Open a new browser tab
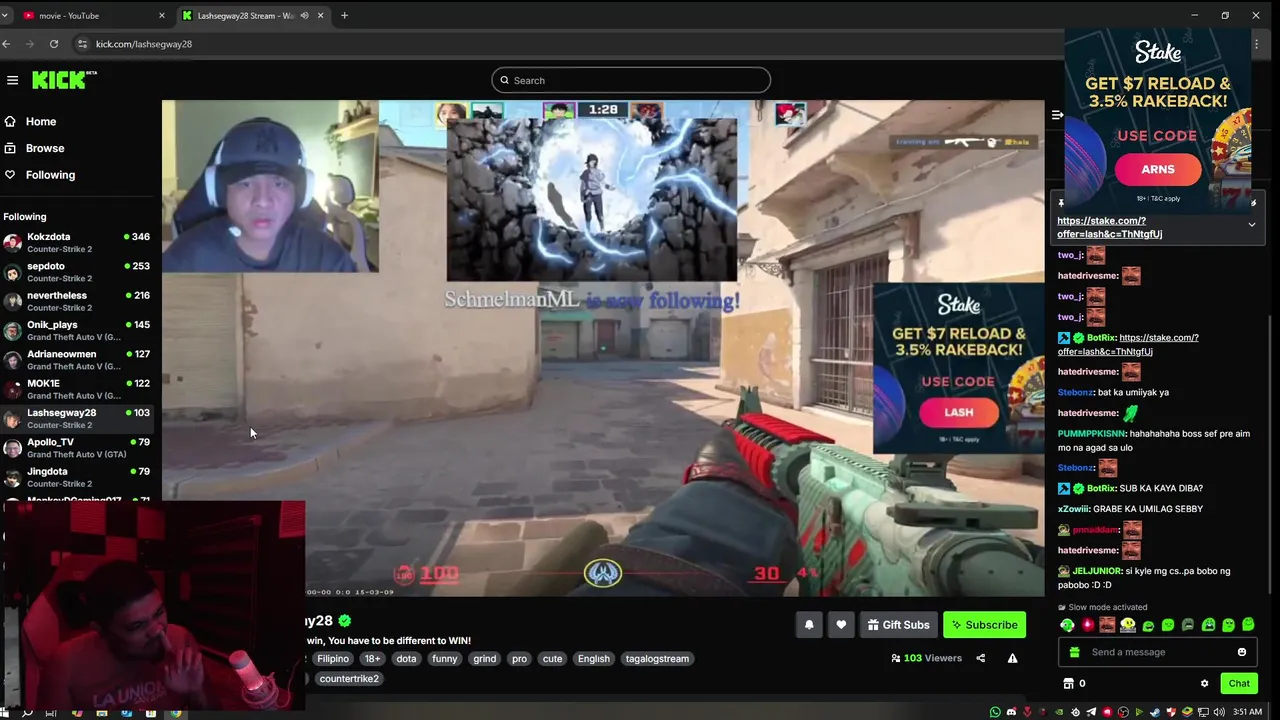 pyautogui.click(x=344, y=15)
